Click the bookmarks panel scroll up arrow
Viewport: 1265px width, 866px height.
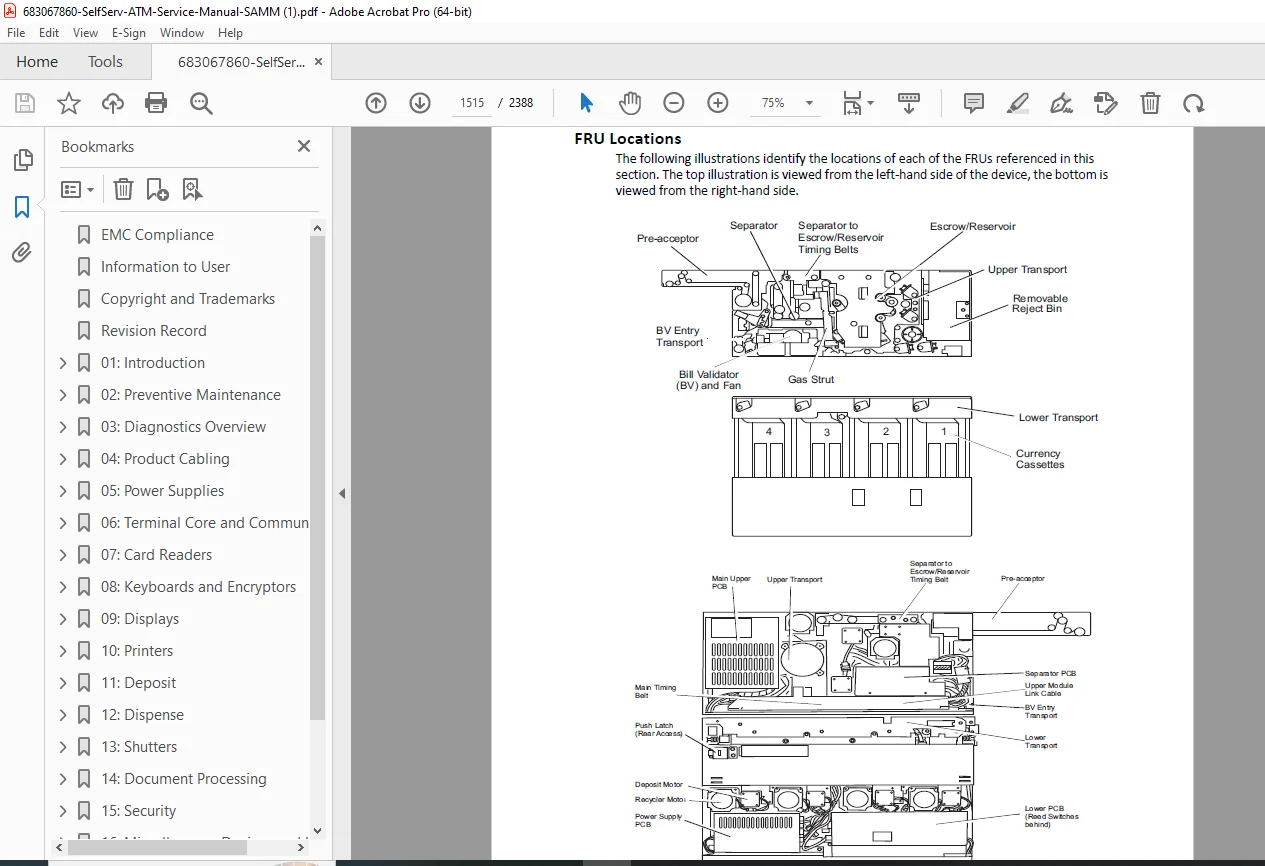point(318,228)
